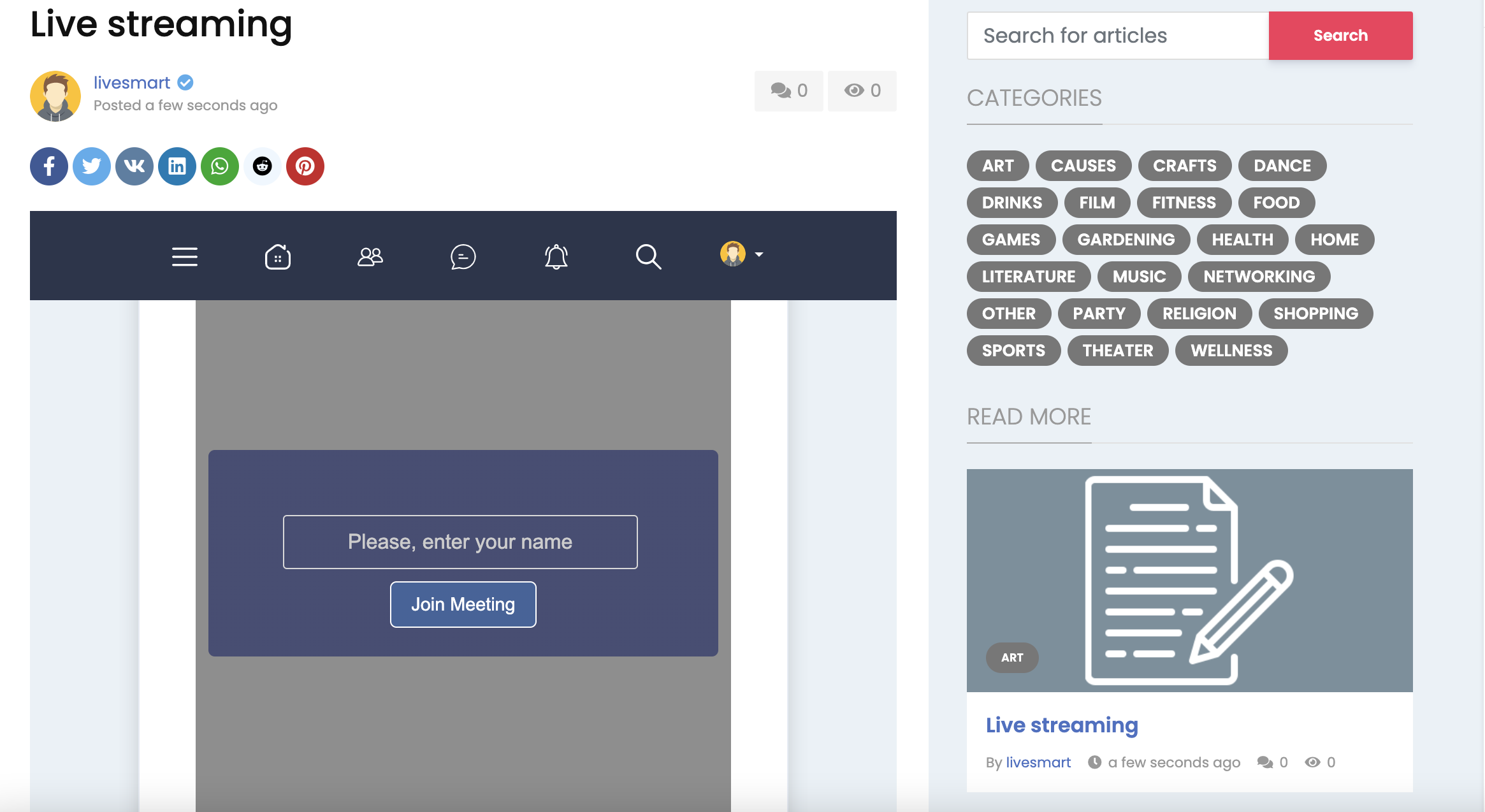Viewport: 1485px width, 812px height.
Task: Select the FITNESS category
Action: pos(1184,203)
